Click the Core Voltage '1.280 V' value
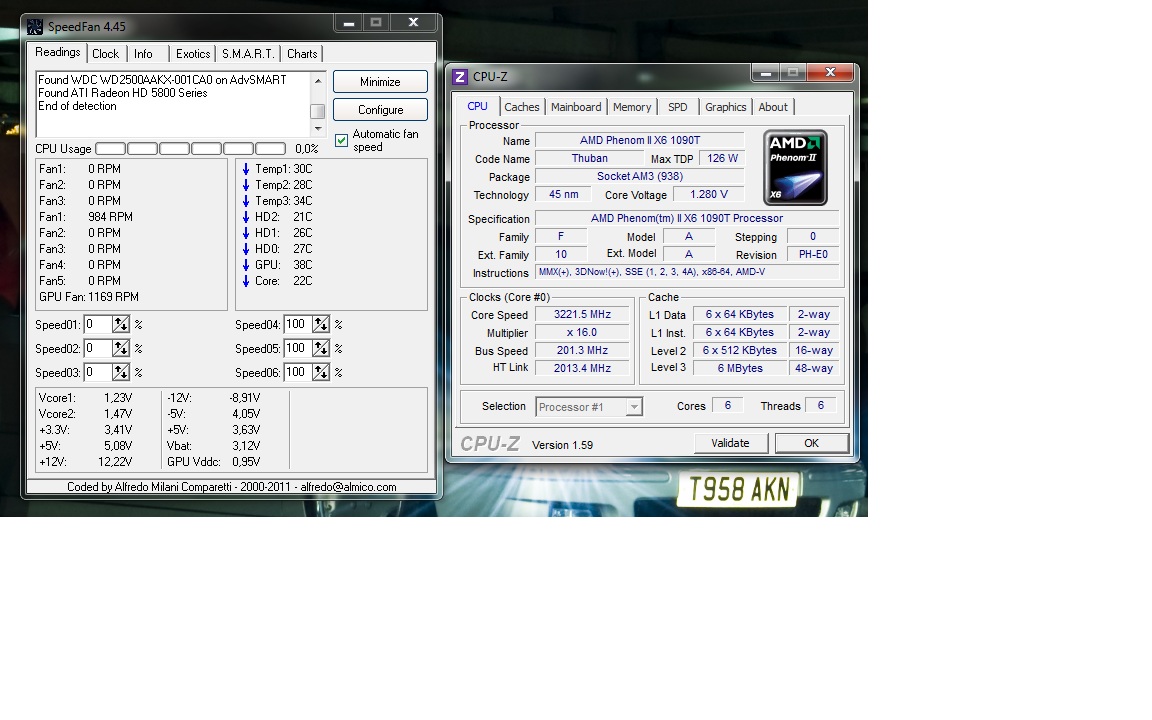Viewport: 1152px width, 720px height. (709, 195)
